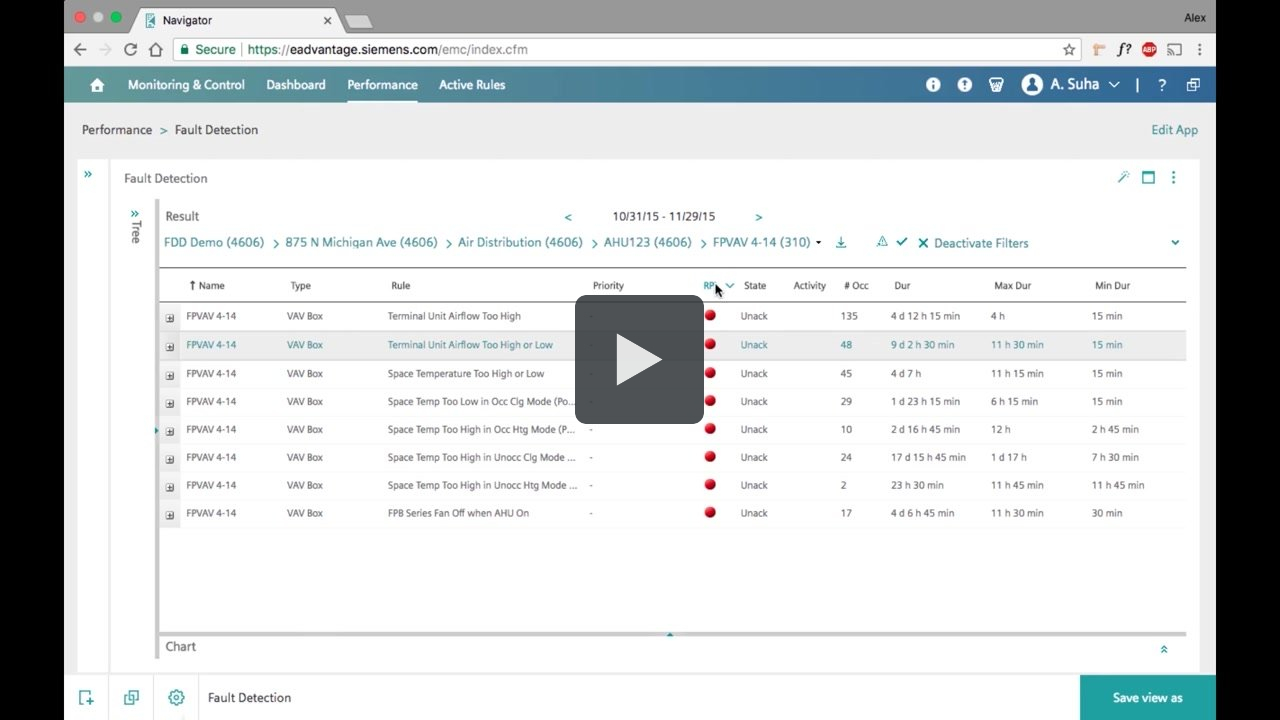Viewport: 1280px width, 720px height.
Task: Click the X icon next to Deactivate Filters
Action: click(922, 243)
